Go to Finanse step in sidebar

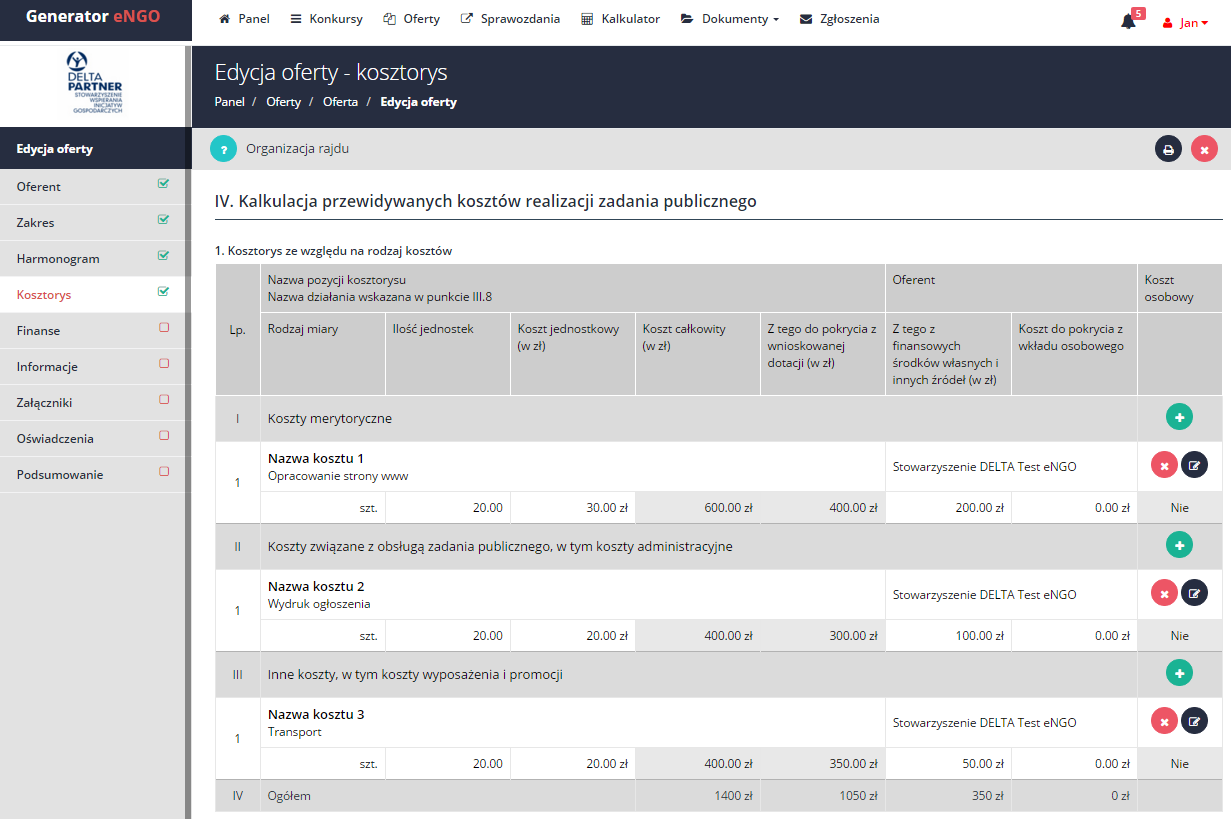[x=92, y=331]
